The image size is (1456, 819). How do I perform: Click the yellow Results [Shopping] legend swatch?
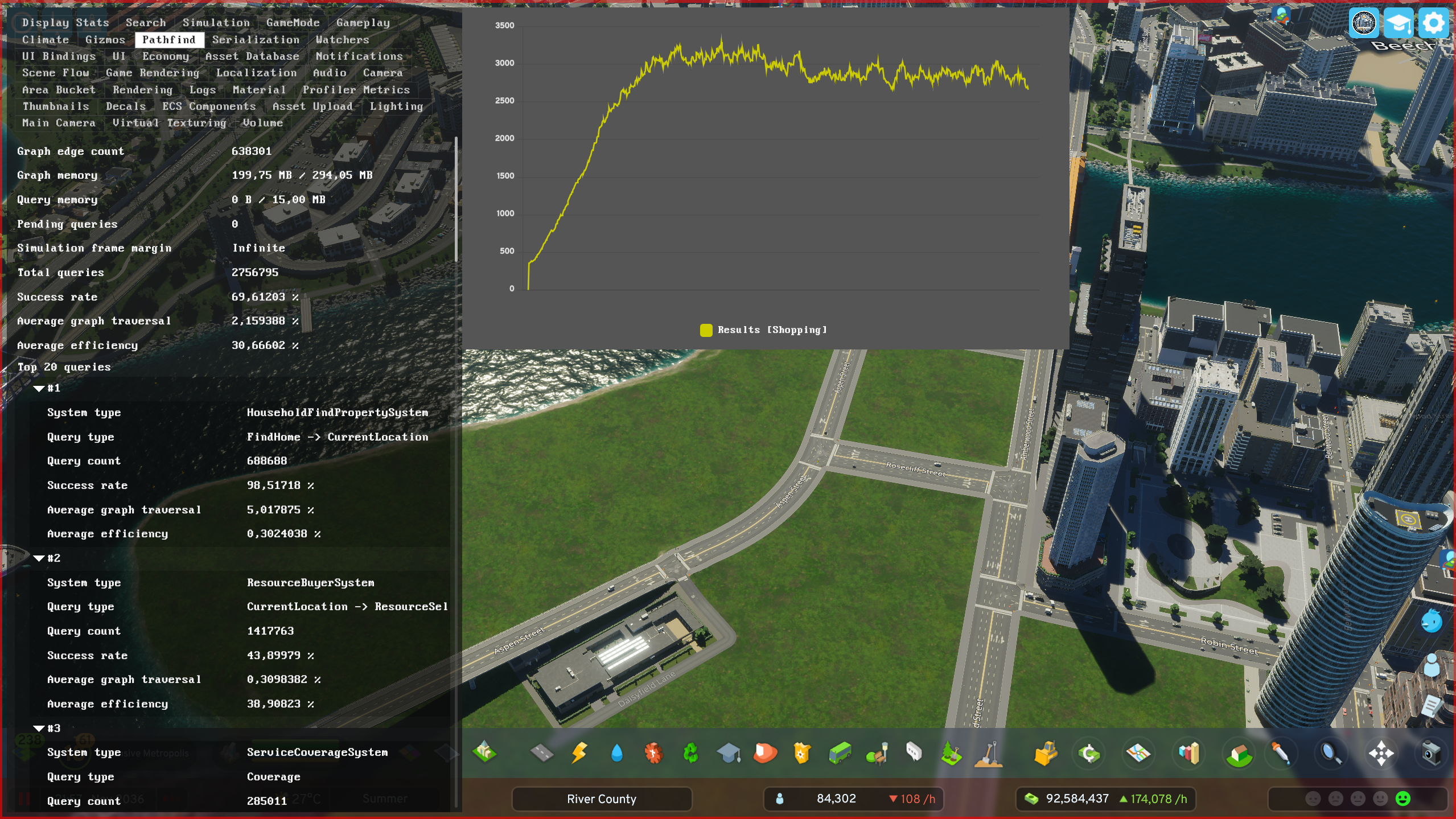pyautogui.click(x=706, y=330)
